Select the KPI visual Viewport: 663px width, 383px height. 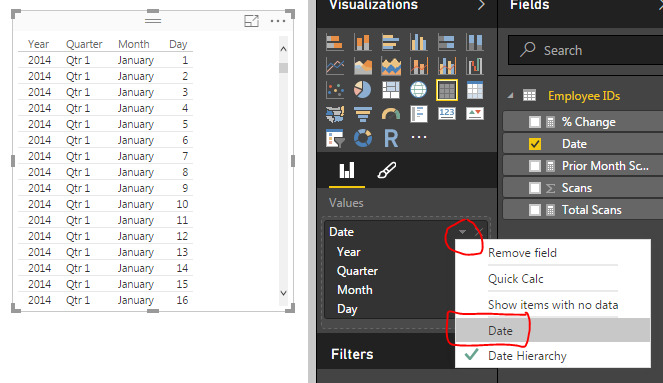point(474,113)
